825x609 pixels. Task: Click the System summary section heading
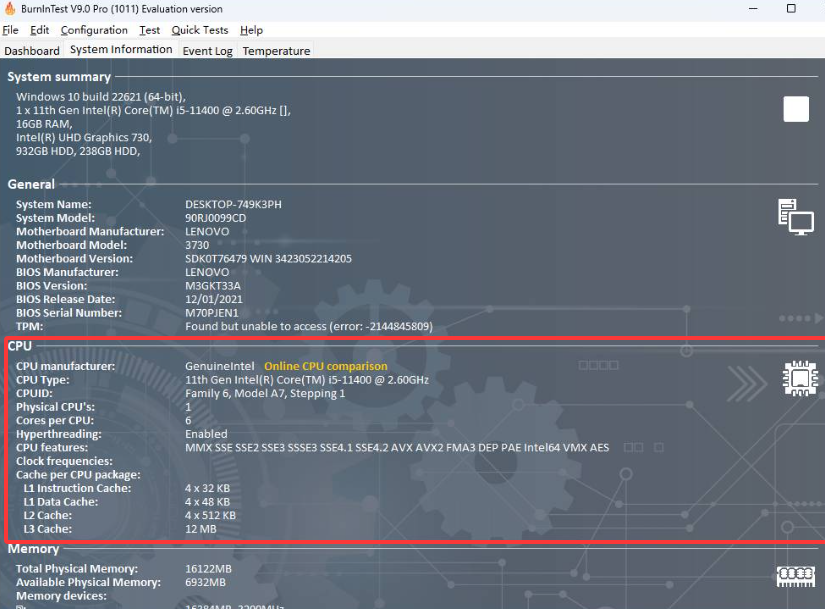point(59,77)
